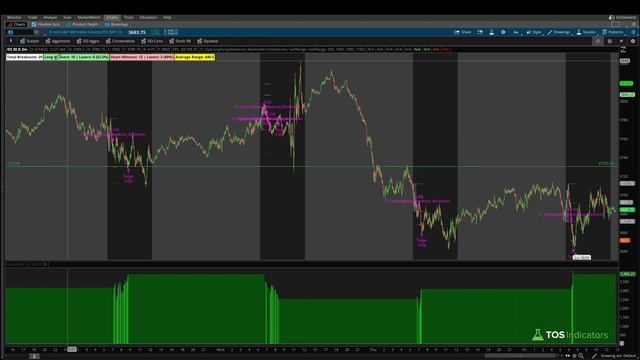This screenshot has width=640, height=360.
Task: Select the pointer tool in drawings bar
Action: (11, 41)
